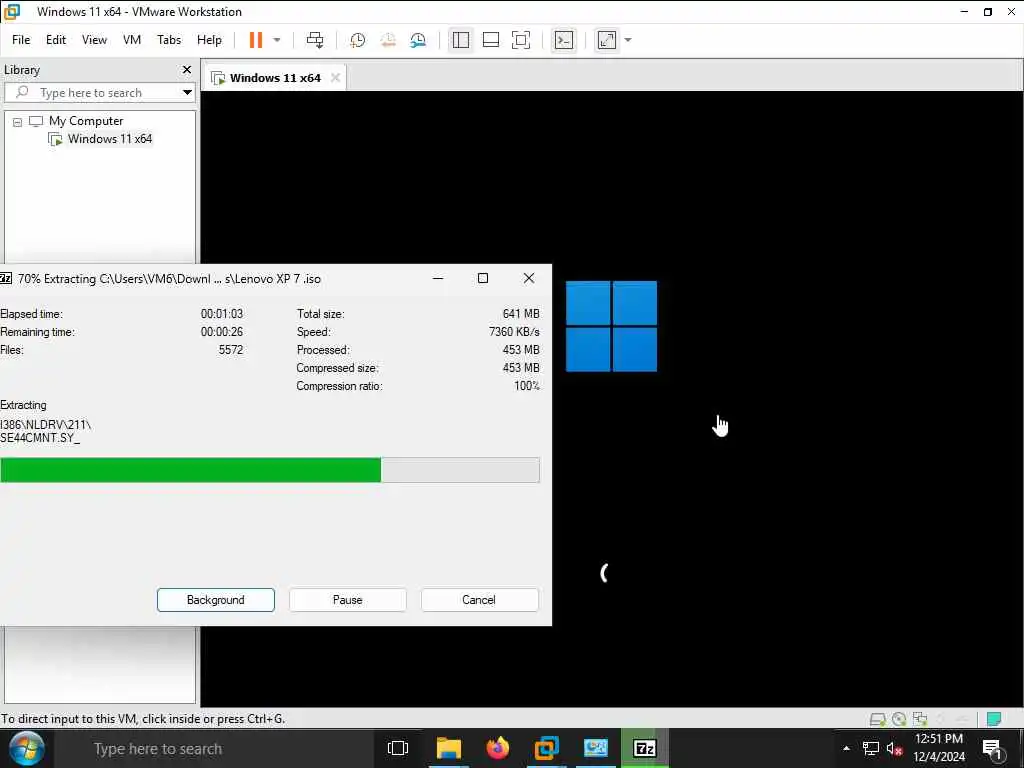1024x768 pixels.
Task: Click the Background button in 7-Zip
Action: coord(216,600)
